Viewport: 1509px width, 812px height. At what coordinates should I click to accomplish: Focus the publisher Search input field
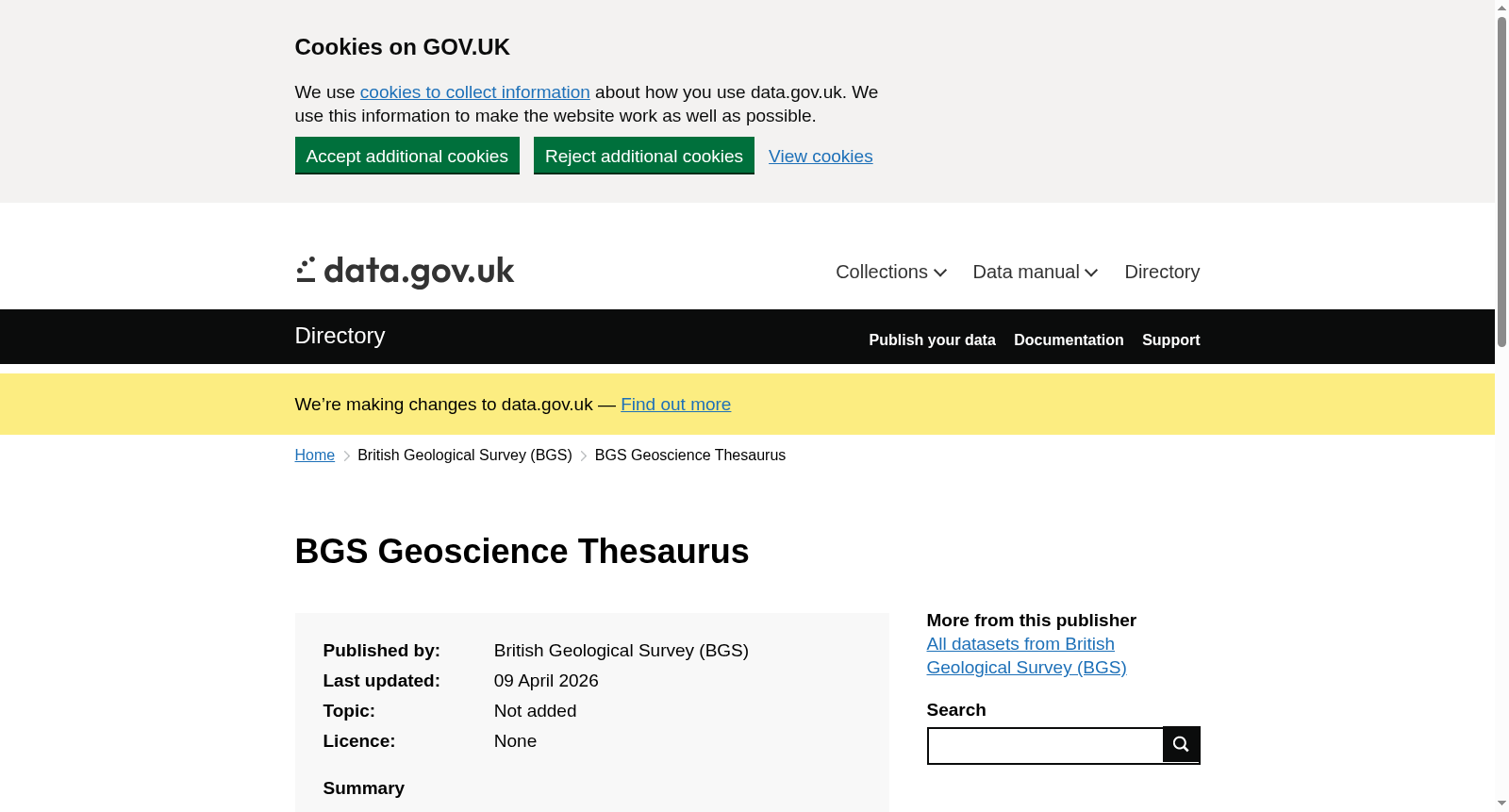[1045, 745]
